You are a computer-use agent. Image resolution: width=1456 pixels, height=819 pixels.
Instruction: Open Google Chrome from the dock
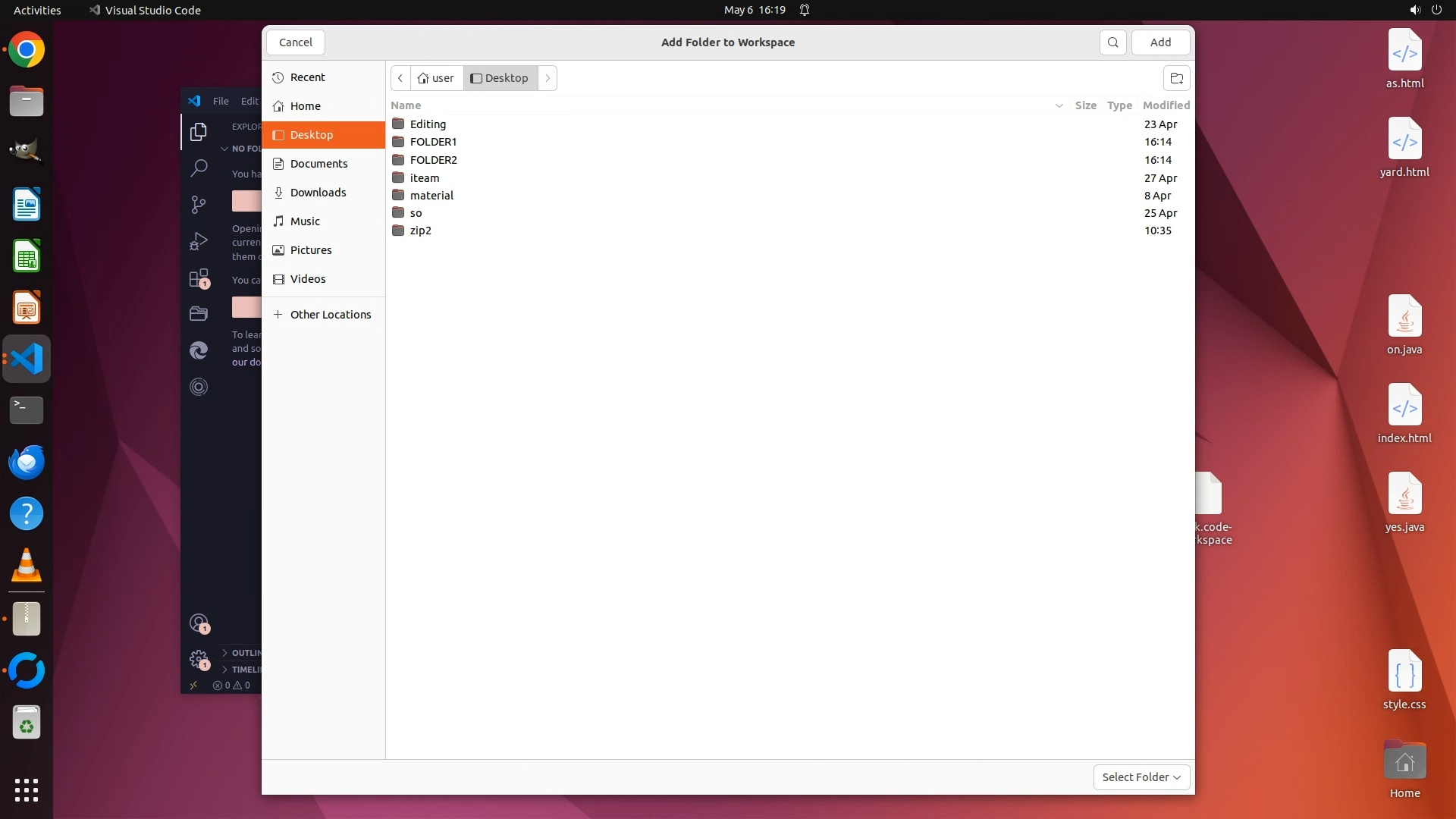27,51
